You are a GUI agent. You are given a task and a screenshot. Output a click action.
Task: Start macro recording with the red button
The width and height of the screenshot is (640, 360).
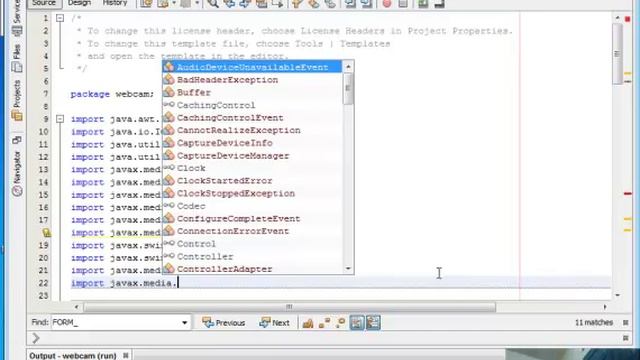pyautogui.click(x=387, y=4)
